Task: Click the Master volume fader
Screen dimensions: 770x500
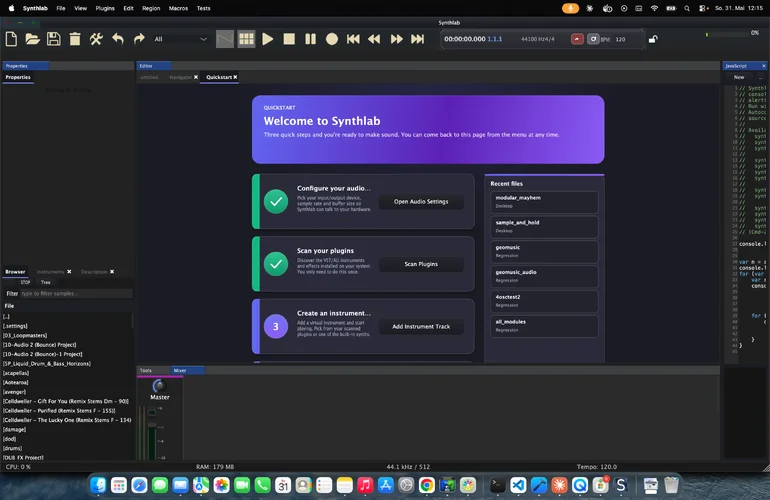Action: coord(152,424)
